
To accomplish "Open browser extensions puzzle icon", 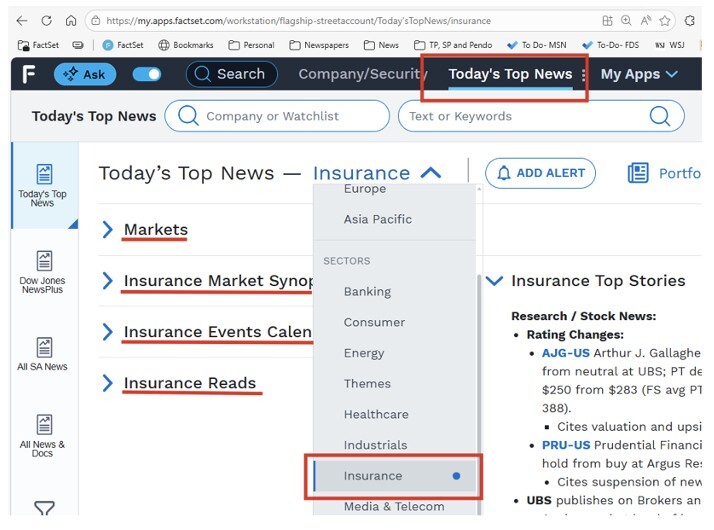I will pyautogui.click(x=689, y=20).
